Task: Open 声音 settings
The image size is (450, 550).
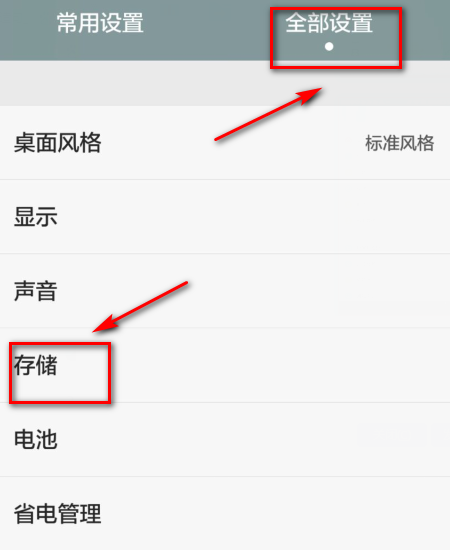Action: pos(225,291)
